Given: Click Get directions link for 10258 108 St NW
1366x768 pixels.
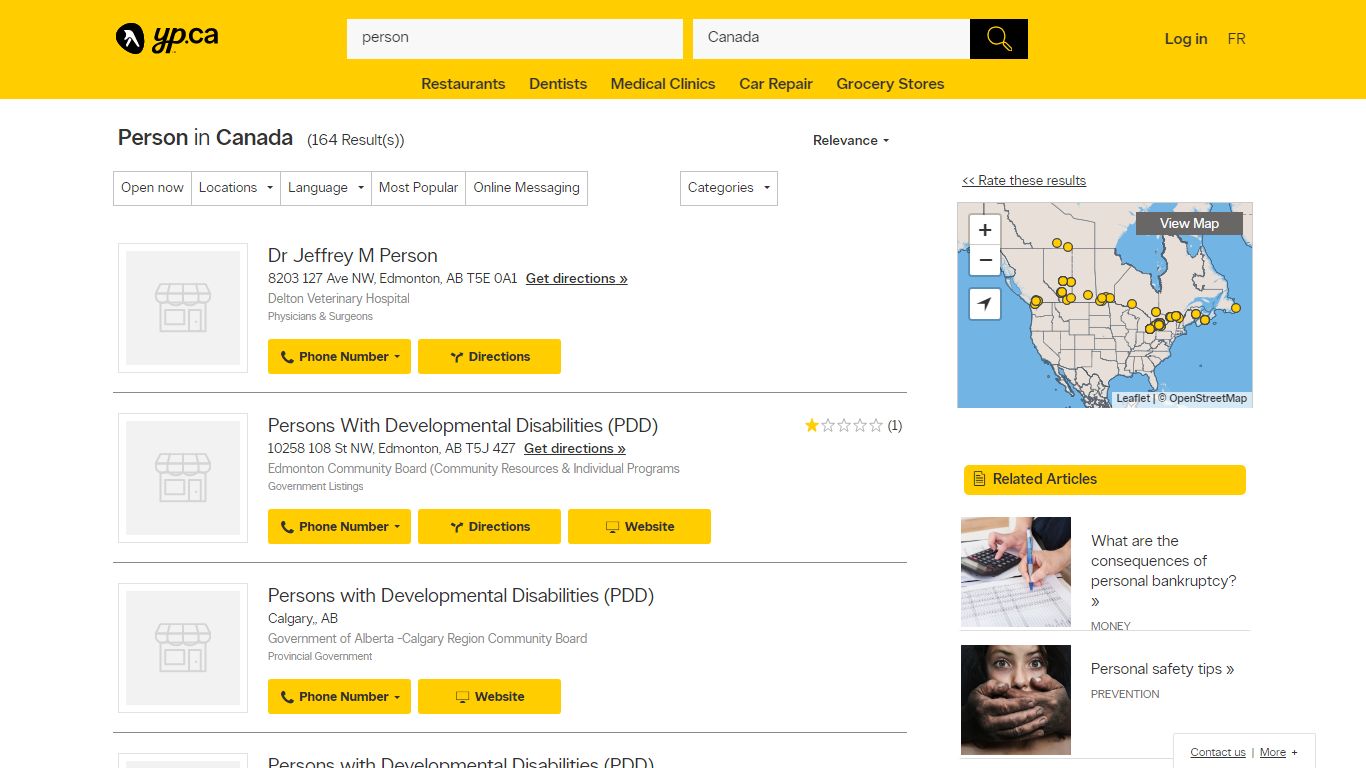Looking at the screenshot, I should (575, 449).
